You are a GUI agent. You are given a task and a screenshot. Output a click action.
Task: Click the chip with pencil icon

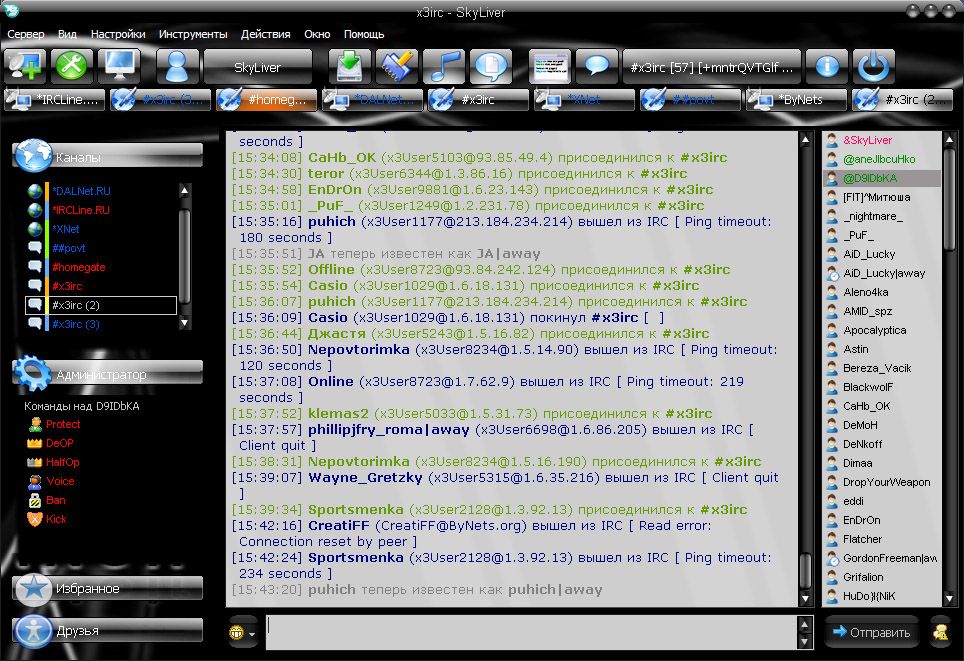pos(397,66)
